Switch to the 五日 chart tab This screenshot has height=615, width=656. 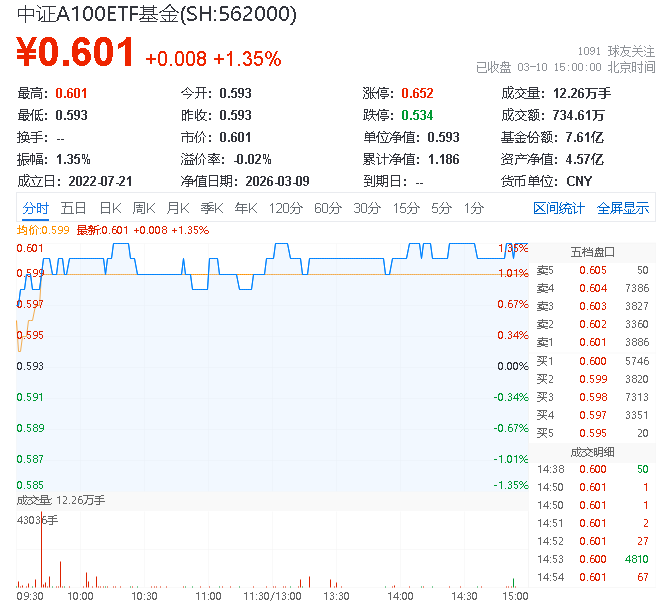coord(73,208)
